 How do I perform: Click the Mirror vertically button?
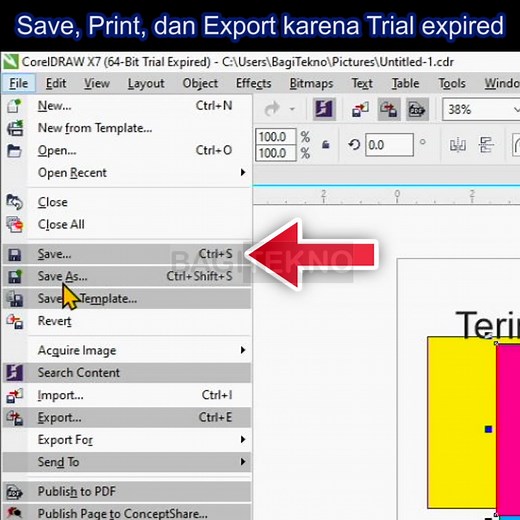coord(486,145)
